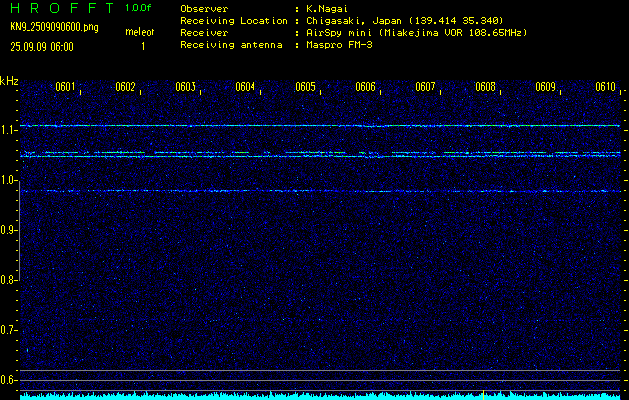Click the receiving location Chigasaki, Japan
Screen dimensions: 629x400
click(x=404, y=20)
